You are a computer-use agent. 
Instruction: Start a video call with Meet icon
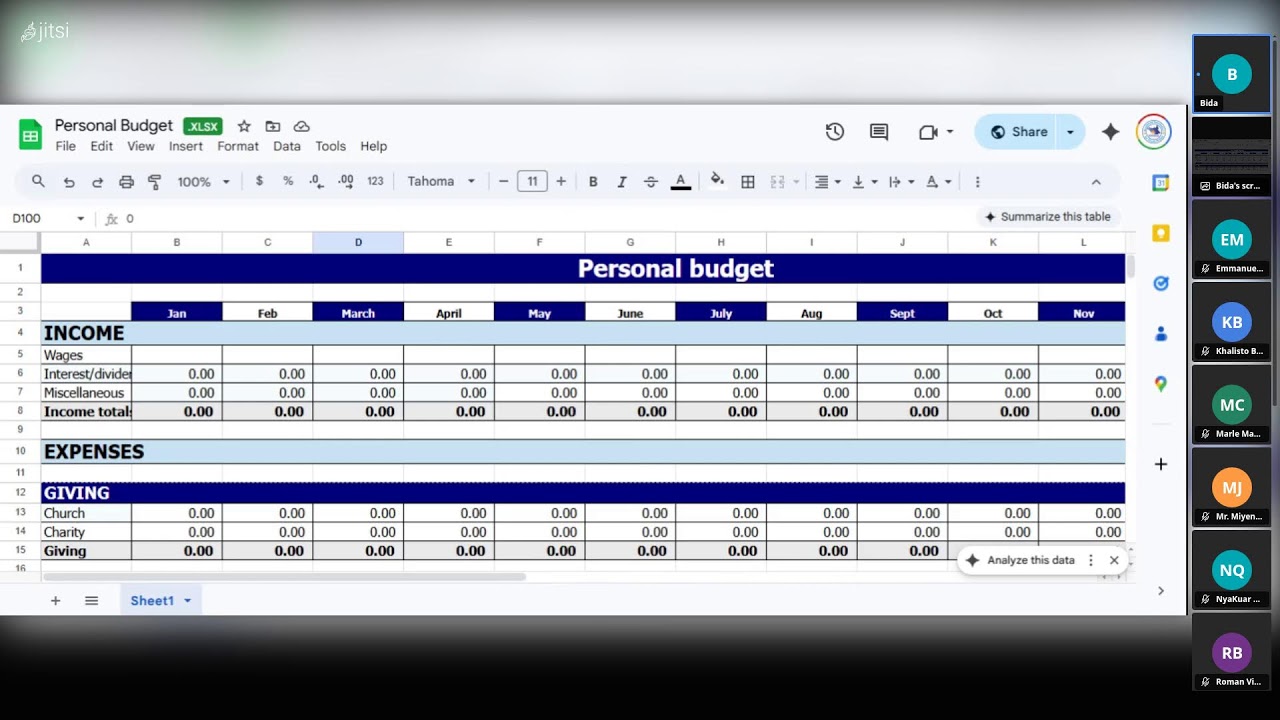click(928, 132)
